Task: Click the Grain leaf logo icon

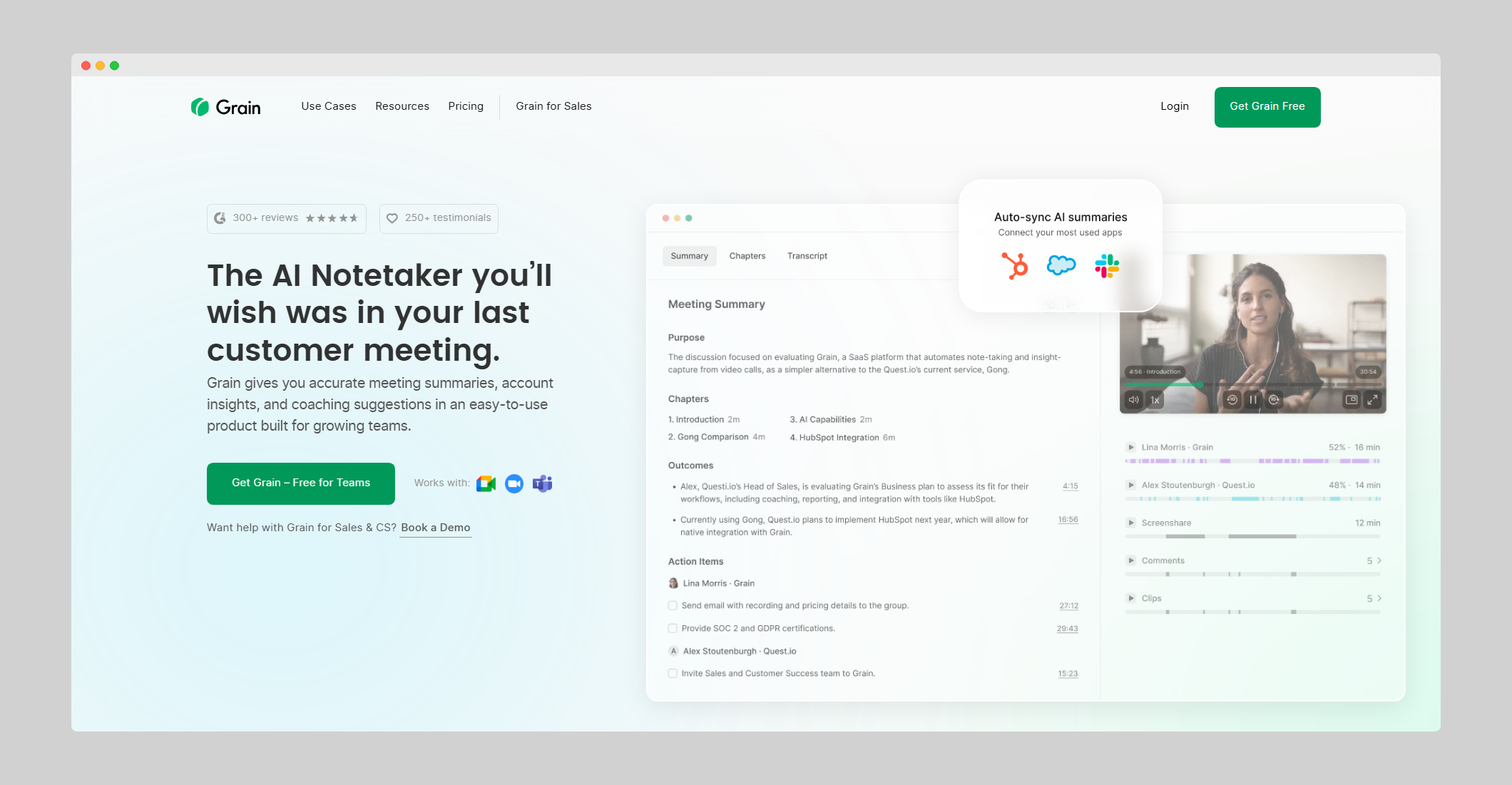Action: pyautogui.click(x=200, y=107)
